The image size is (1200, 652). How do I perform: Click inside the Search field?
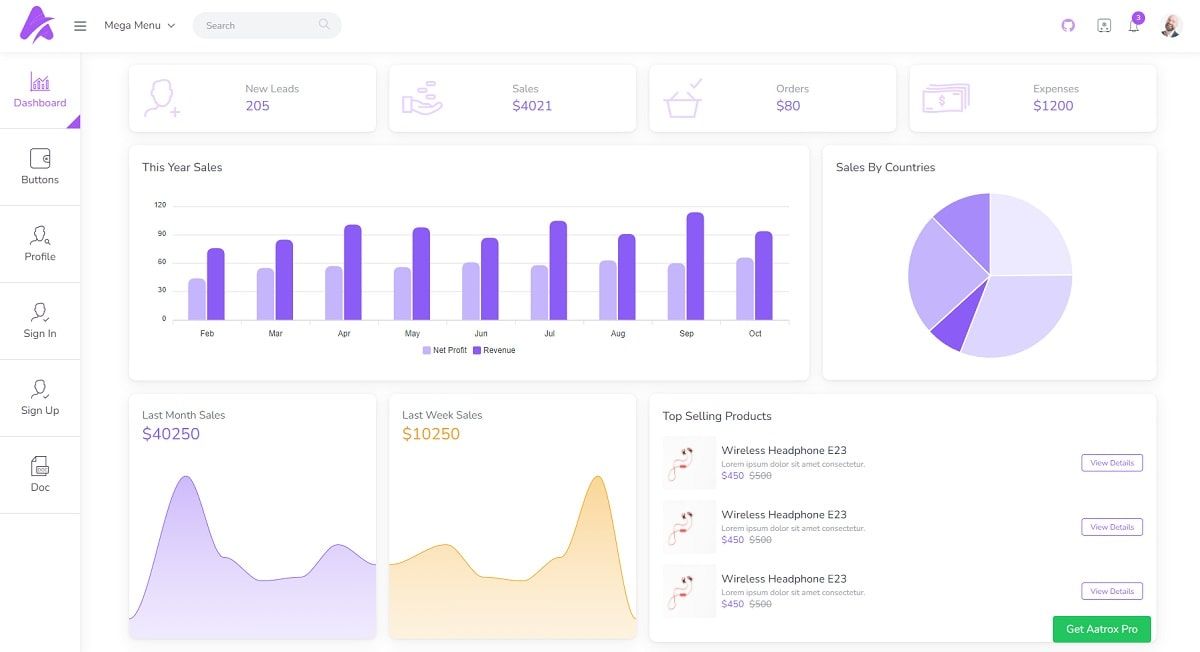click(265, 24)
